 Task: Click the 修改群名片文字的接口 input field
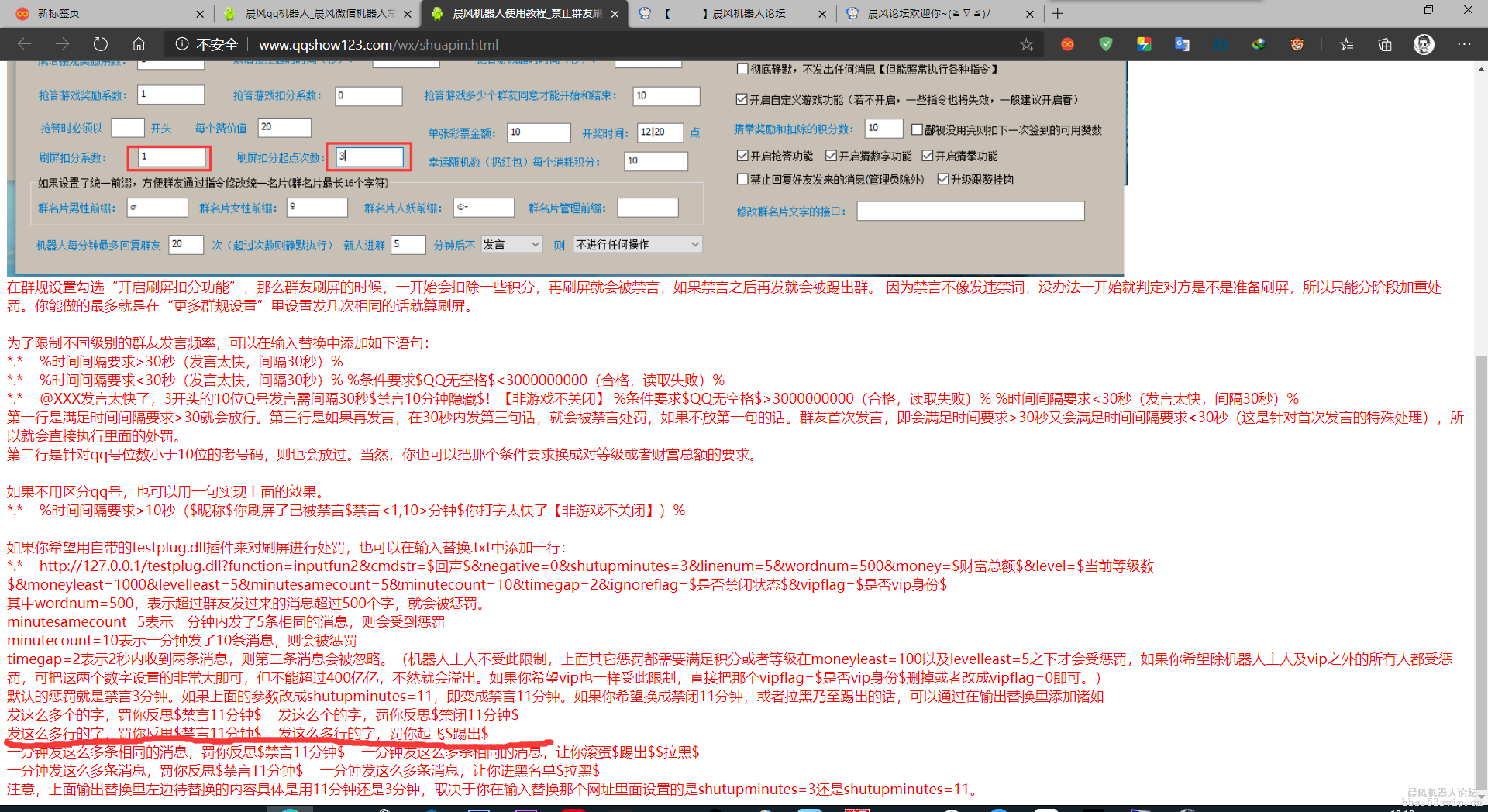(970, 212)
